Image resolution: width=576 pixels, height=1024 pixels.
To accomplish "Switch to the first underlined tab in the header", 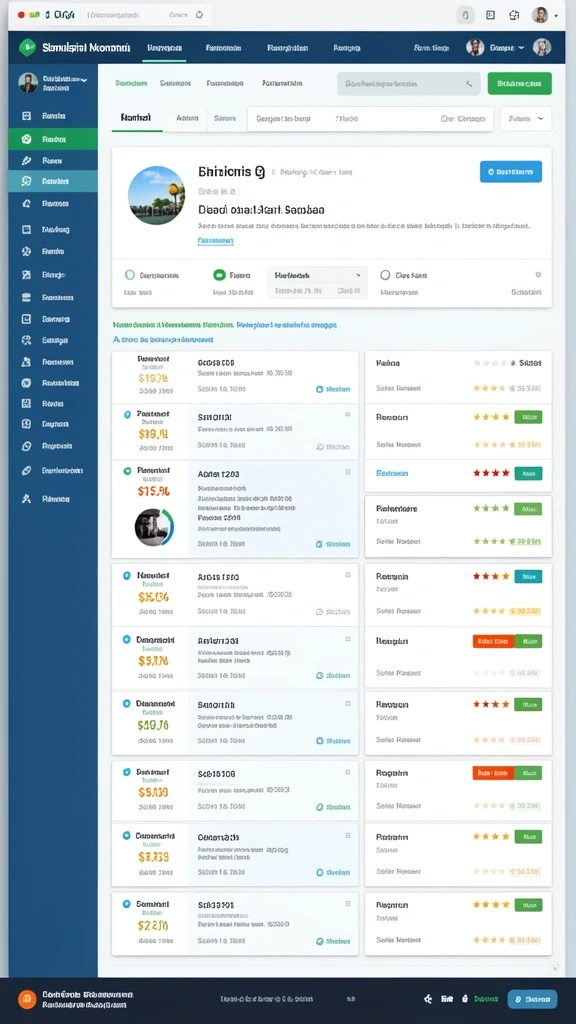I will click(165, 48).
